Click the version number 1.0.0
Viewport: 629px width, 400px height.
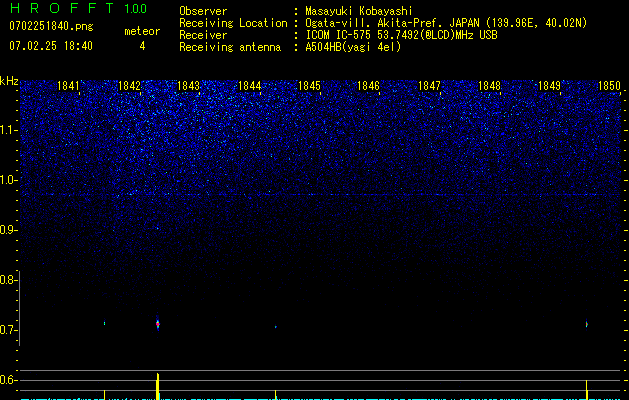pos(136,9)
